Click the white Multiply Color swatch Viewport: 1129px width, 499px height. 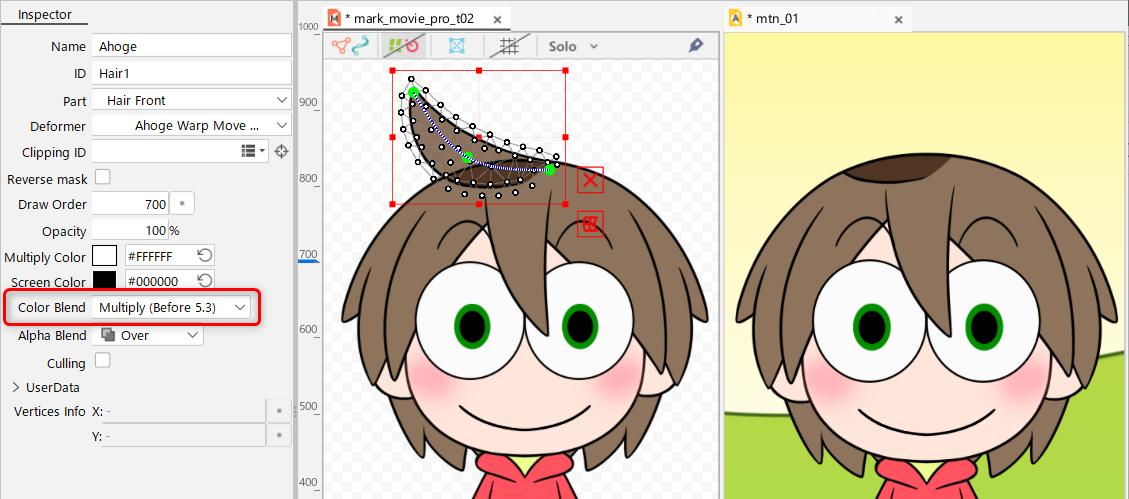click(x=105, y=256)
